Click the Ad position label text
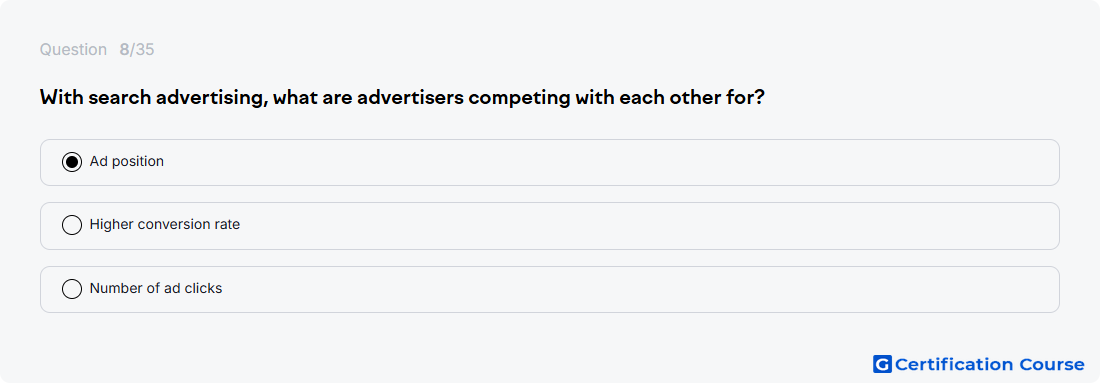 127,161
